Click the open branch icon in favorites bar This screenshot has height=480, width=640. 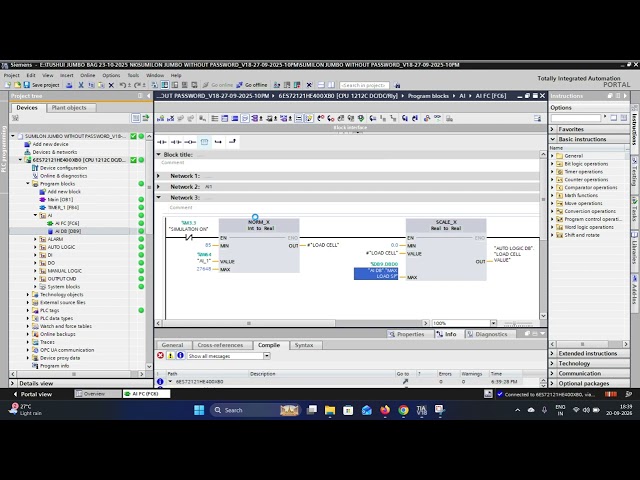point(218,142)
